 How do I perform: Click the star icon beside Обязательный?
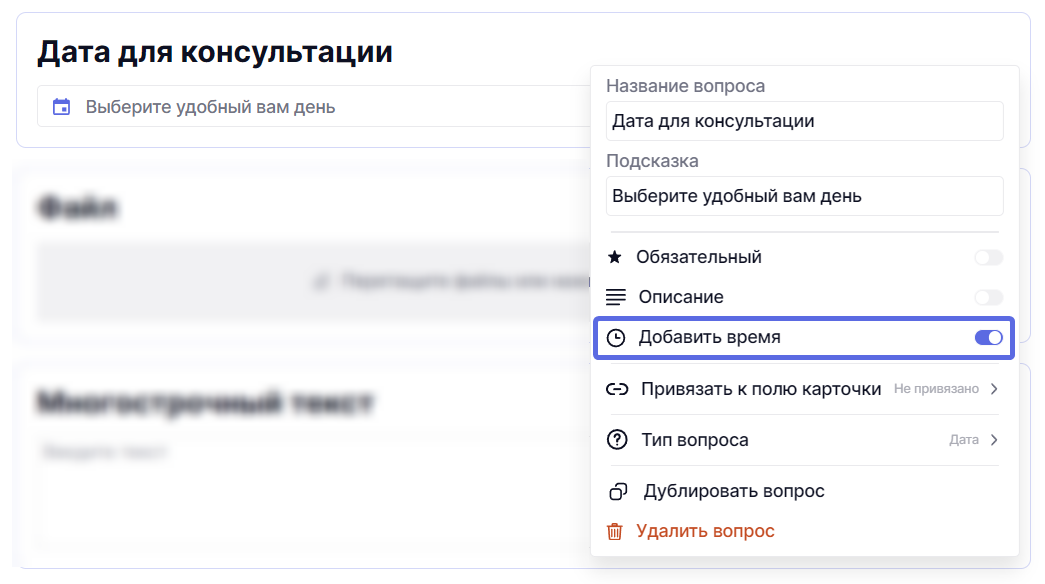click(x=615, y=257)
